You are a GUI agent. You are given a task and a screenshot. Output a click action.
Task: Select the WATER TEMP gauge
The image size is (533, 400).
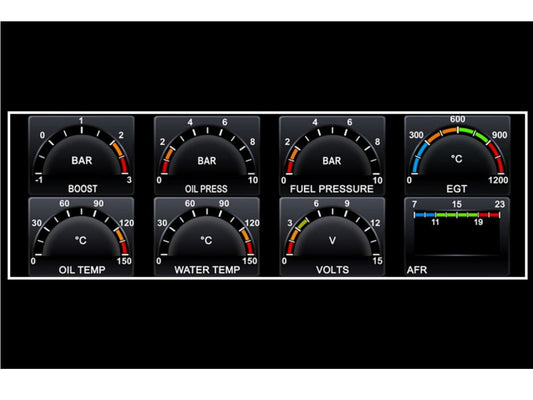click(207, 237)
